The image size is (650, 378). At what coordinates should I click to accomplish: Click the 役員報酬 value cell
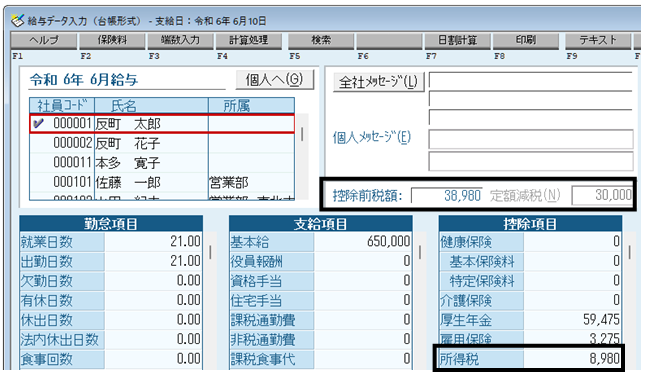(x=363, y=261)
